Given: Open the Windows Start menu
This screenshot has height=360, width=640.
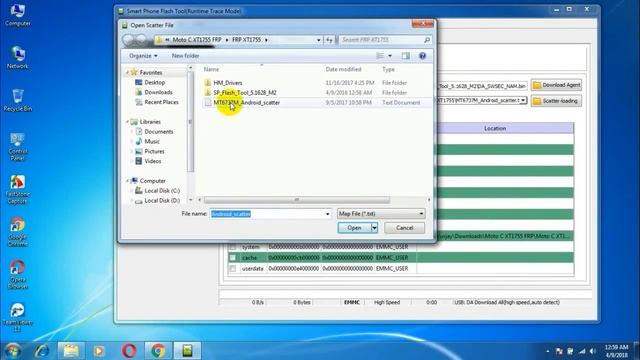Looking at the screenshot, I should click(13, 351).
